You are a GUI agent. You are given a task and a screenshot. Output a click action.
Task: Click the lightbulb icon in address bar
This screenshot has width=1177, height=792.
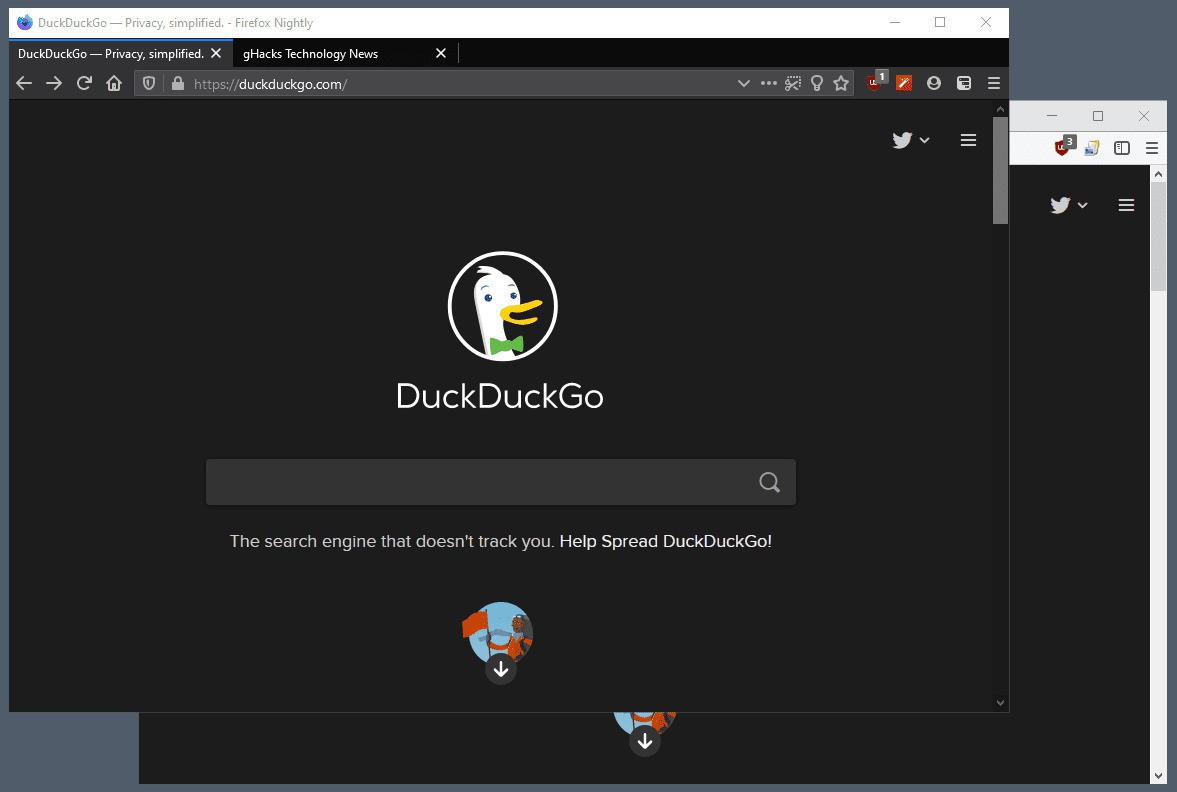tap(817, 83)
